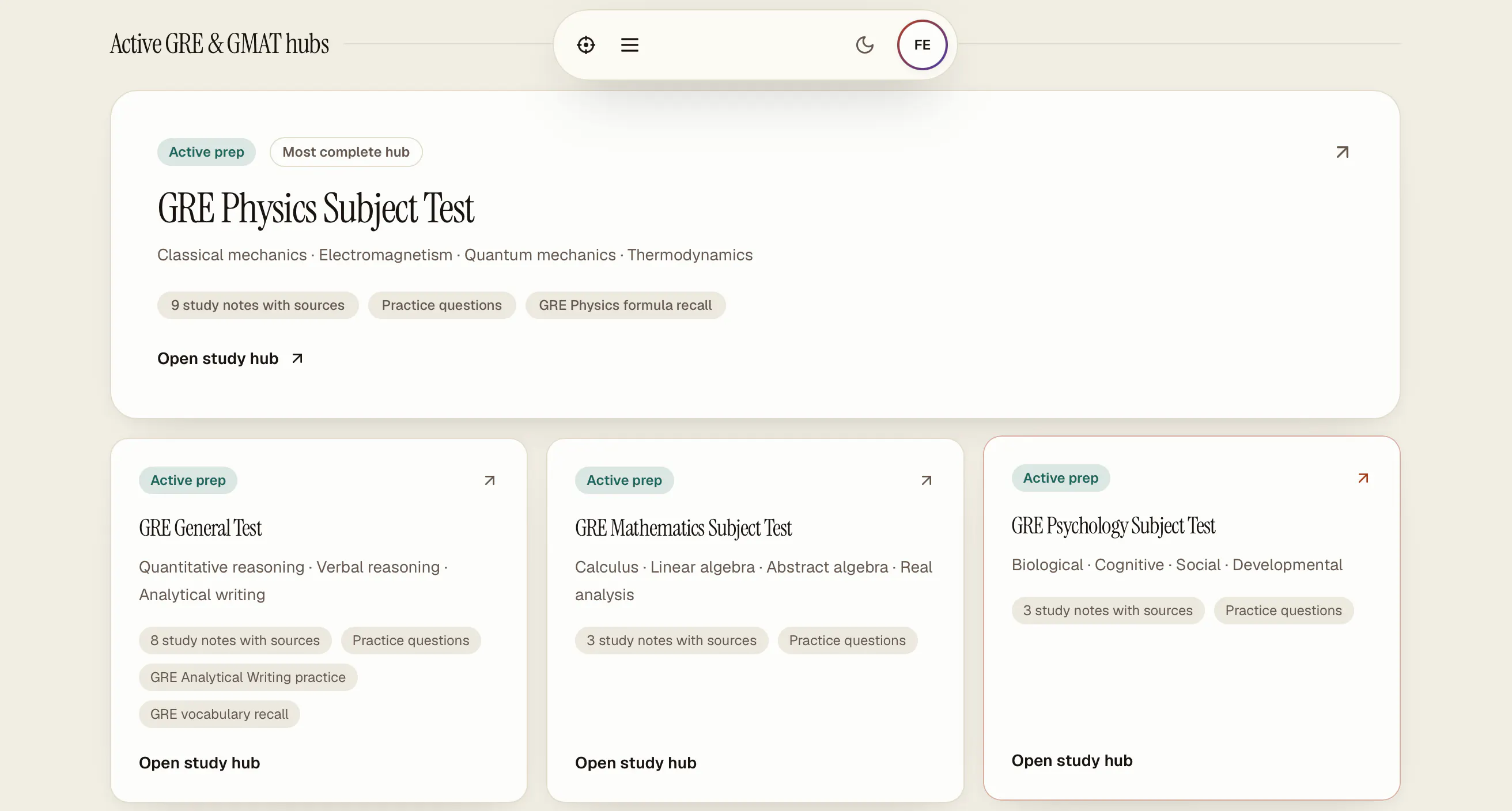Viewport: 1512px width, 811px height.
Task: Select GRE Analytical Writing practice chip
Action: click(x=248, y=677)
